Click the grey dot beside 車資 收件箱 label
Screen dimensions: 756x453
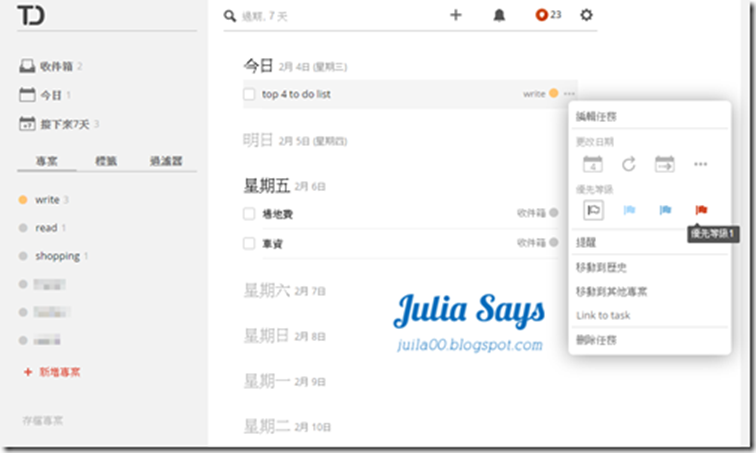[x=554, y=242]
